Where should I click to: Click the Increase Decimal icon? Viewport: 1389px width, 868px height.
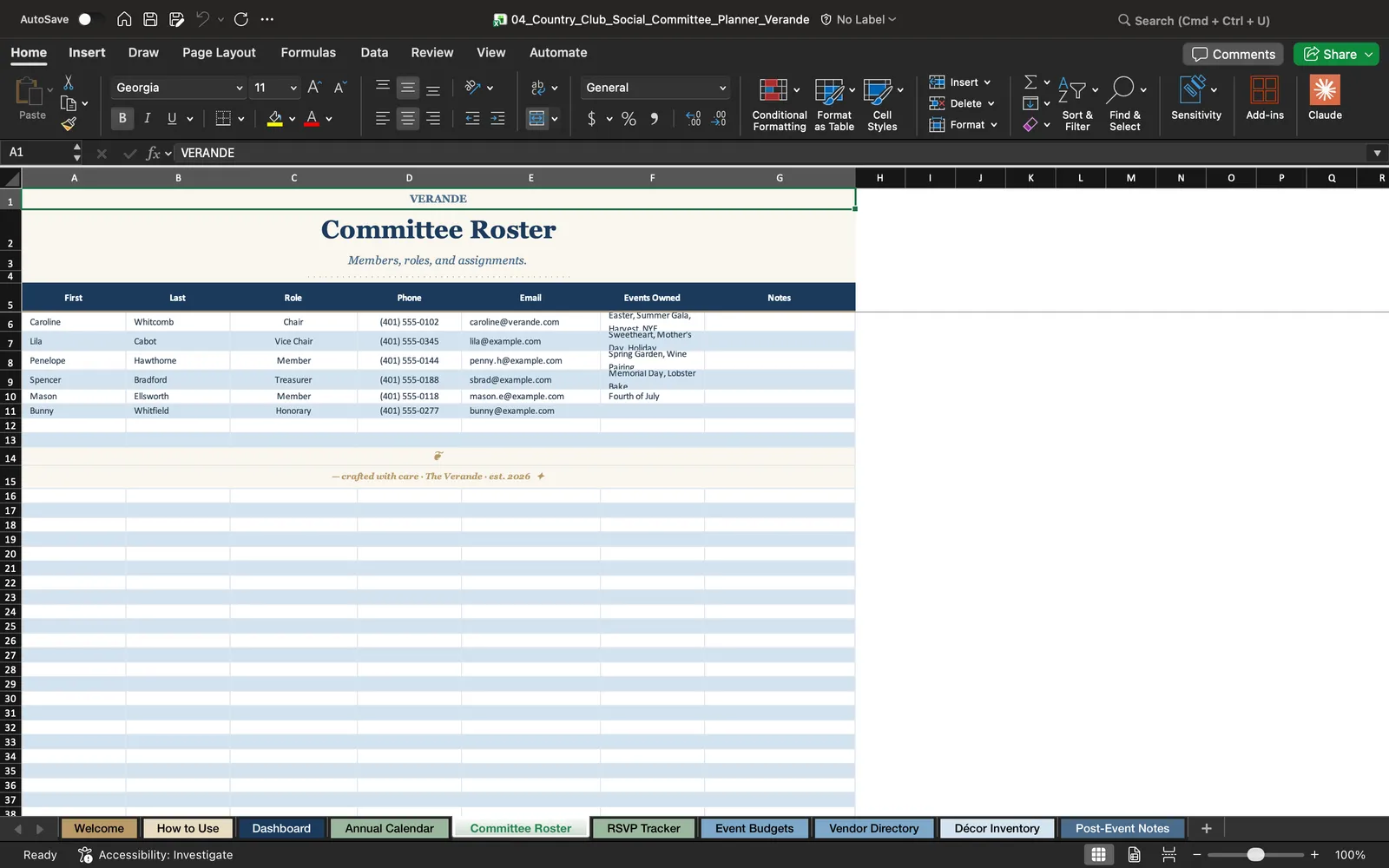693,118
